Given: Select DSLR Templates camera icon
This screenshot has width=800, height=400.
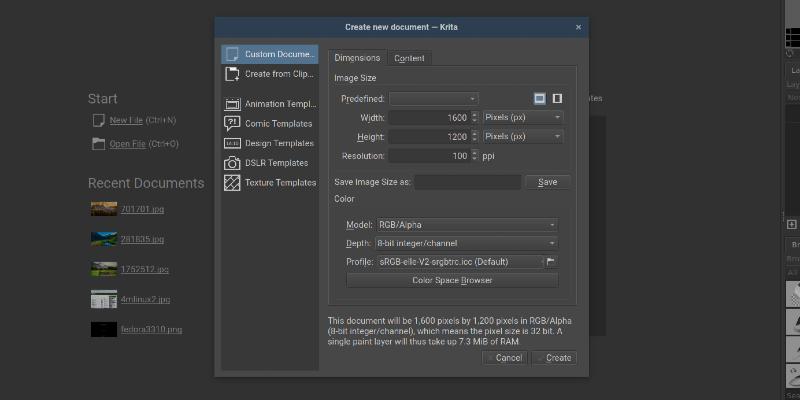Looking at the screenshot, I should tap(232, 162).
